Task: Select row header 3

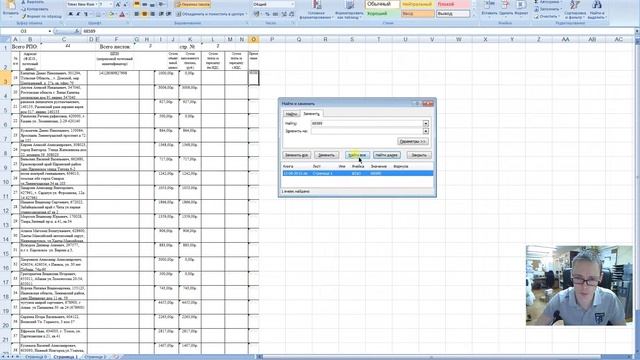Action: tap(5, 78)
